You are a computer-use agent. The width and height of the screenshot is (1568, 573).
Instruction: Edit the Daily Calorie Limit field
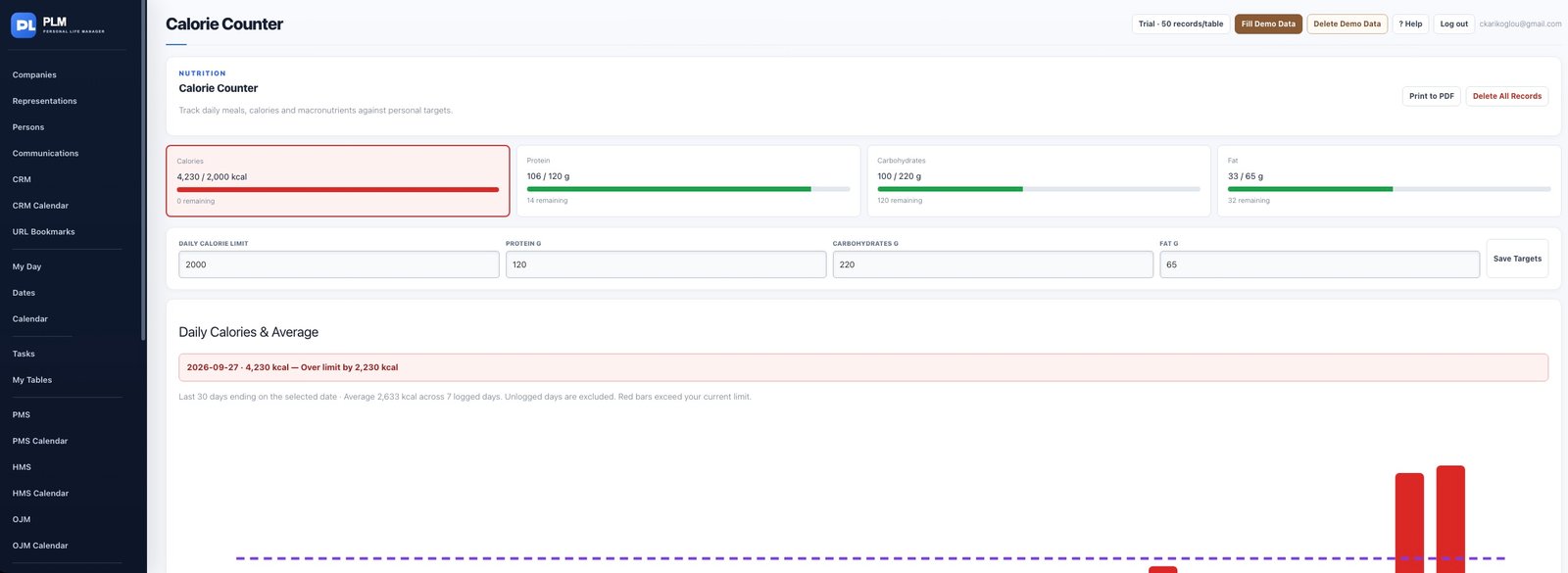339,264
